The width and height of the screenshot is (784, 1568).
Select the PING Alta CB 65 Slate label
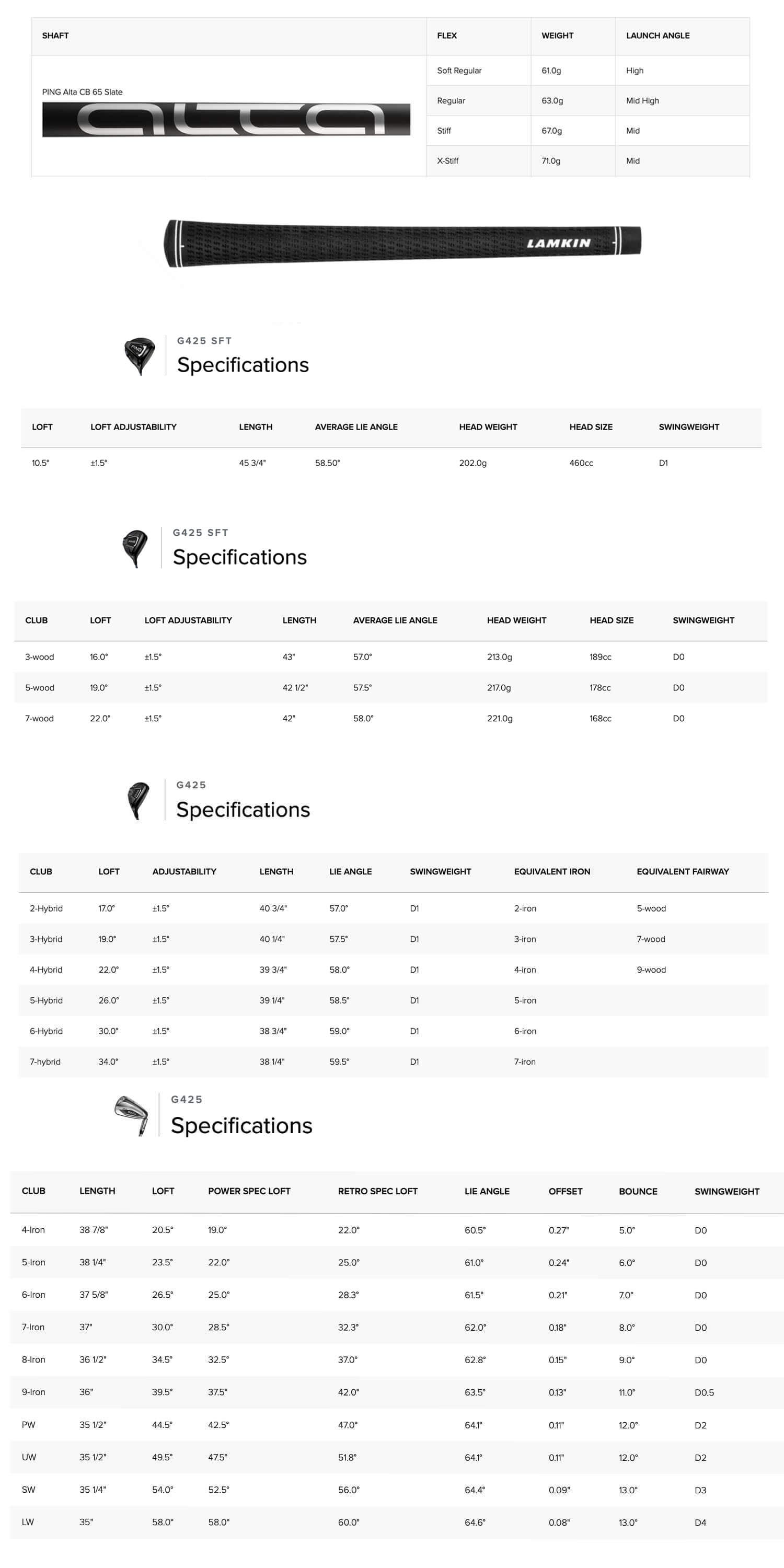coord(82,92)
